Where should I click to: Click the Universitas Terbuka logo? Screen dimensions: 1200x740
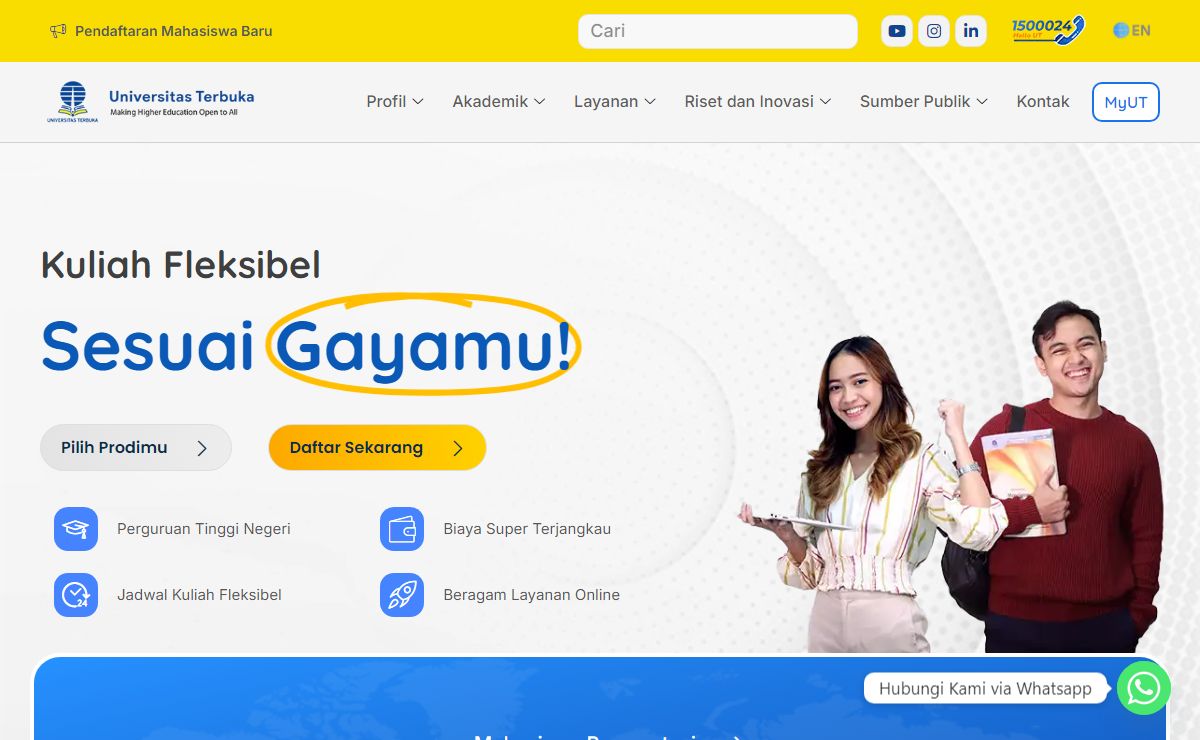coord(151,101)
